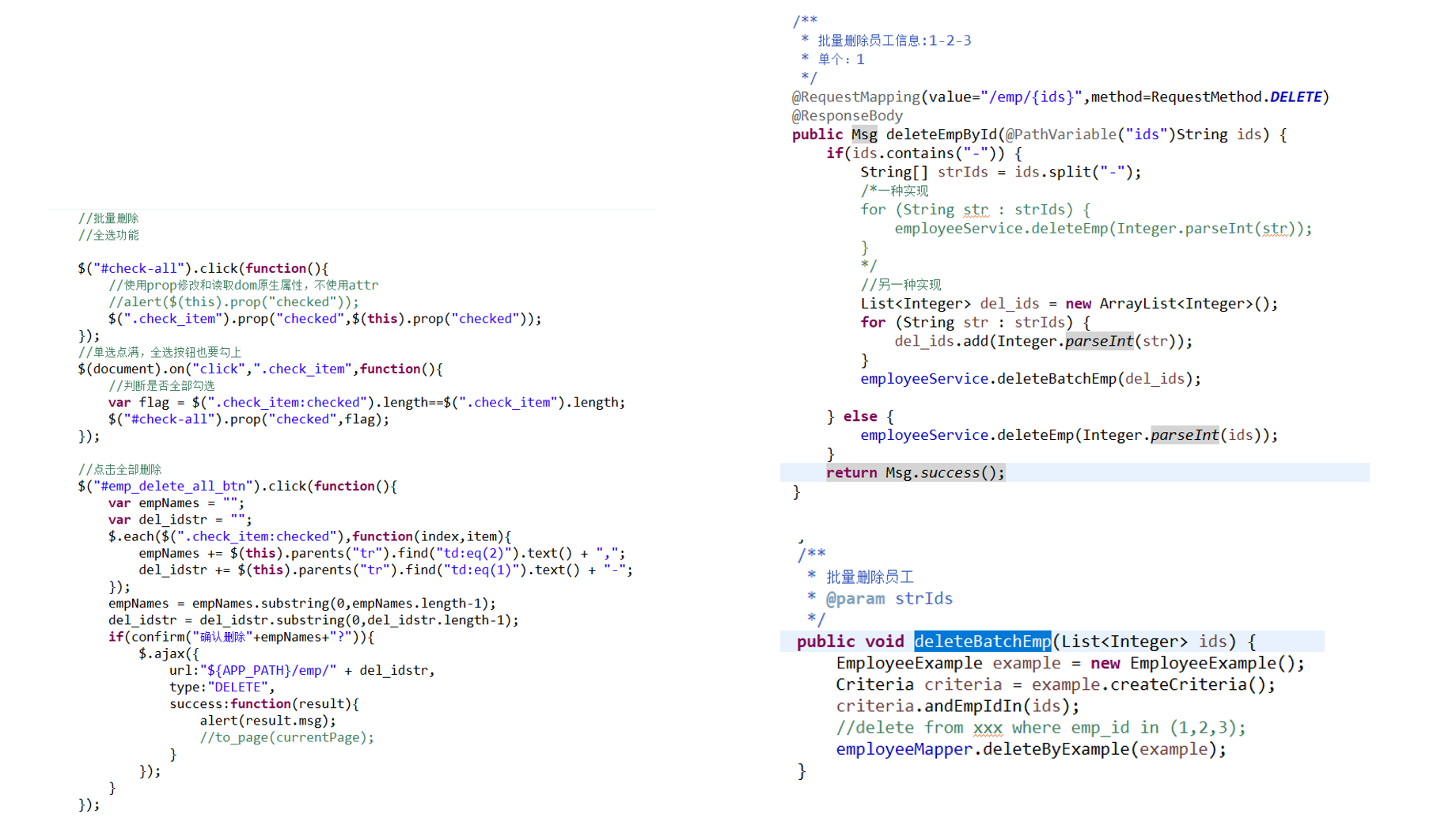The image size is (1456, 818).
Task: Click the @ResponseBody annotation
Action: coord(847,116)
